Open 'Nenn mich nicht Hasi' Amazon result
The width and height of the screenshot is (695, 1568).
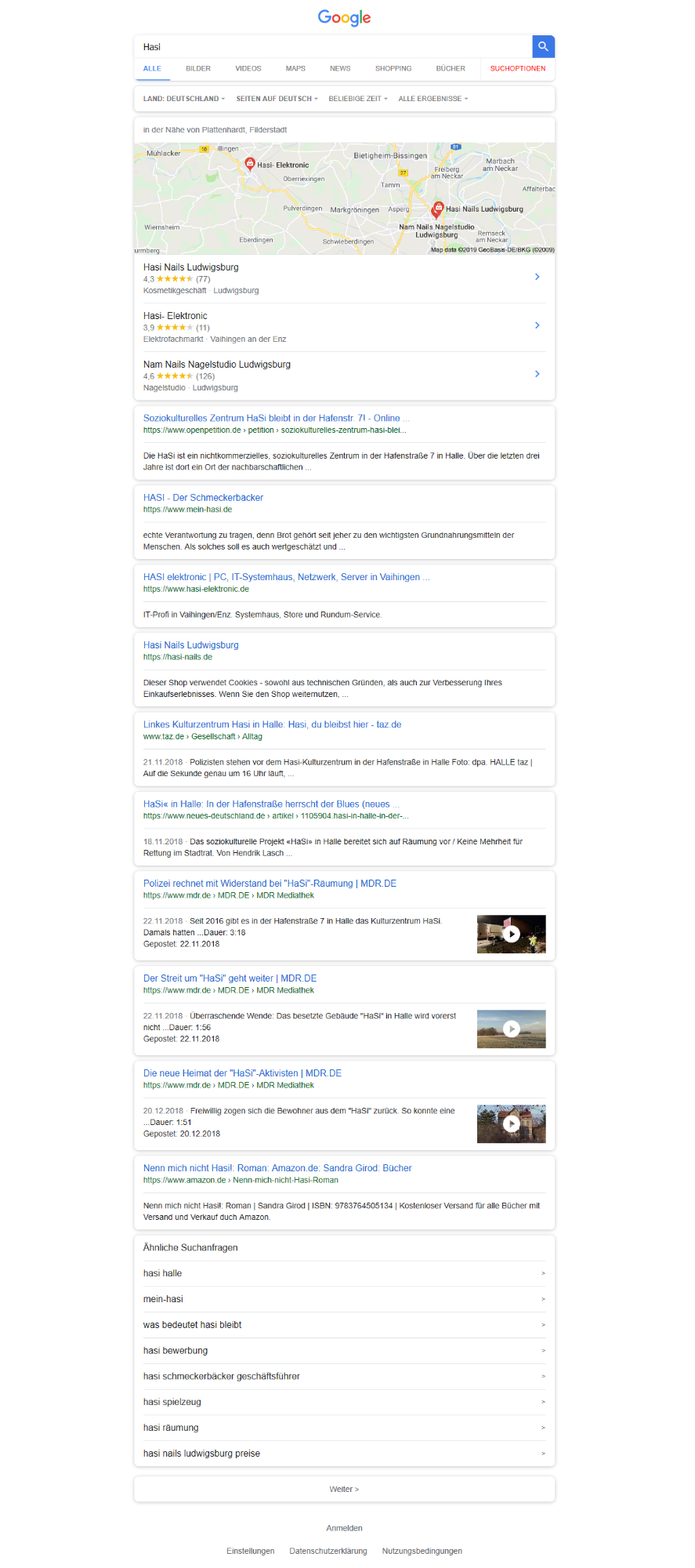tap(277, 1168)
